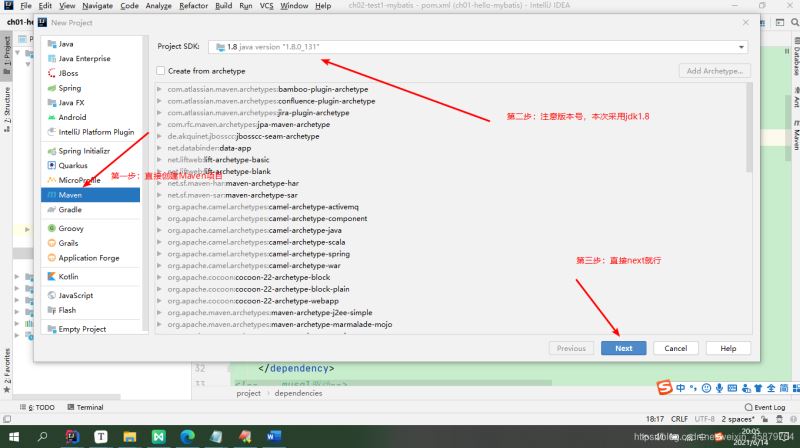Expand camel-archetype-java entry
Screen dimensions: 800x448
159,231
